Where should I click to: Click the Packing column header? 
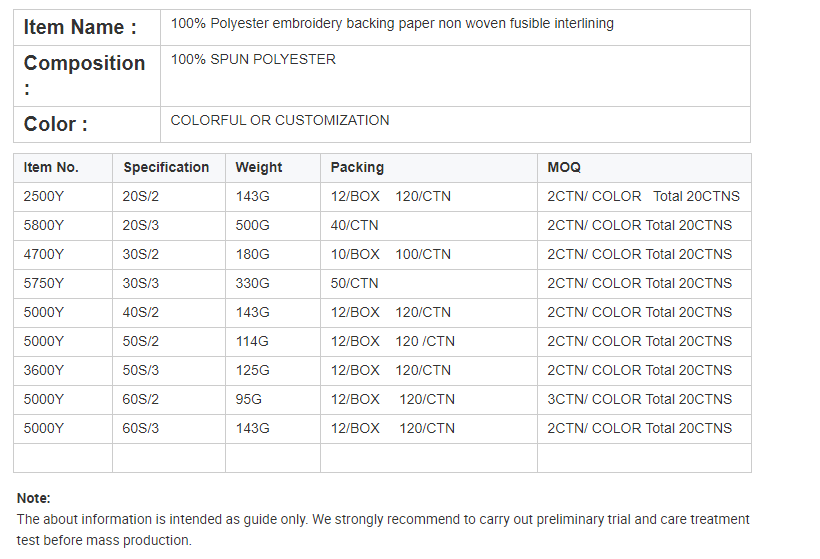[x=357, y=167]
